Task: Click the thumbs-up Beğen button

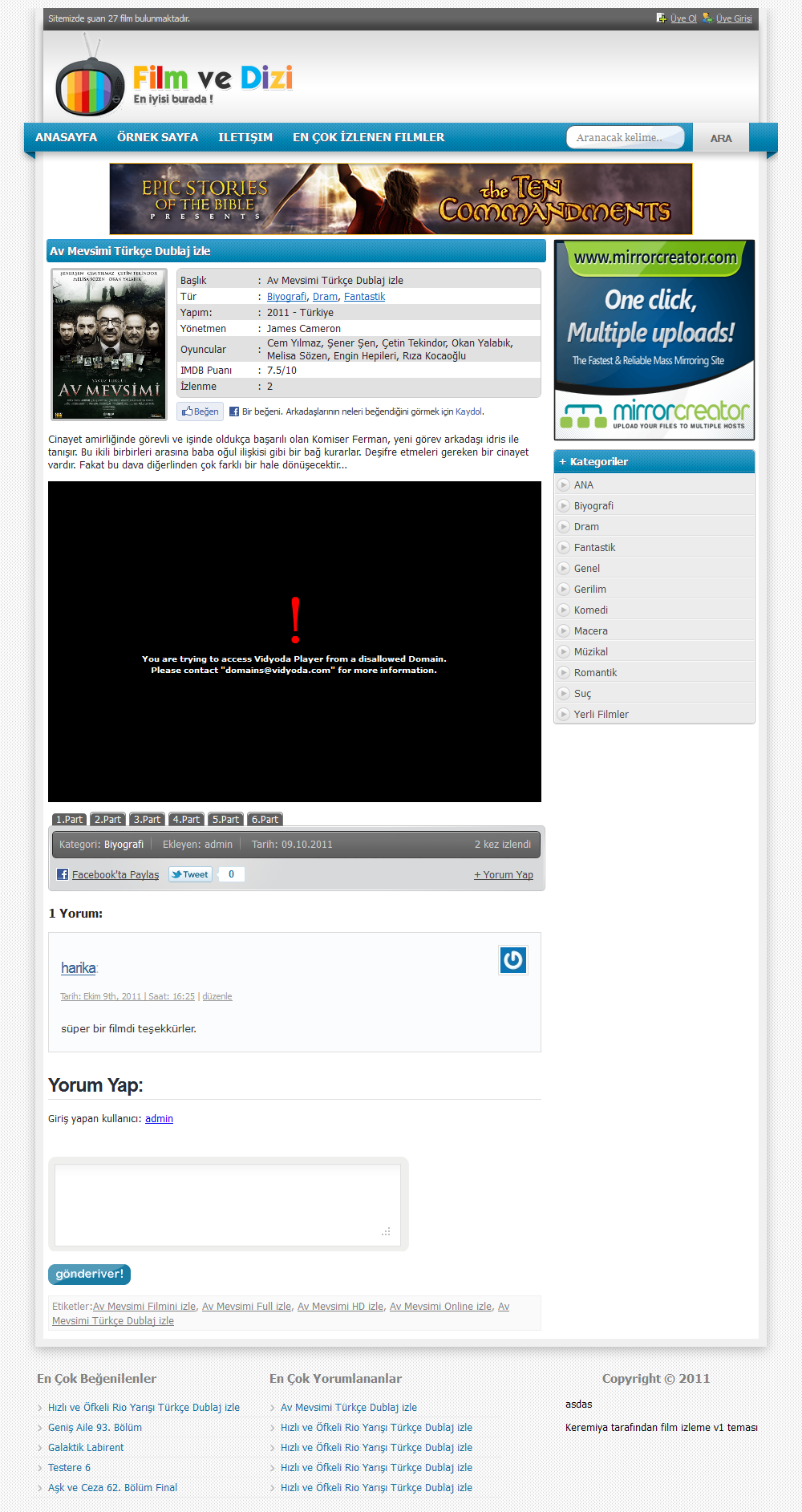Action: pyautogui.click(x=200, y=411)
